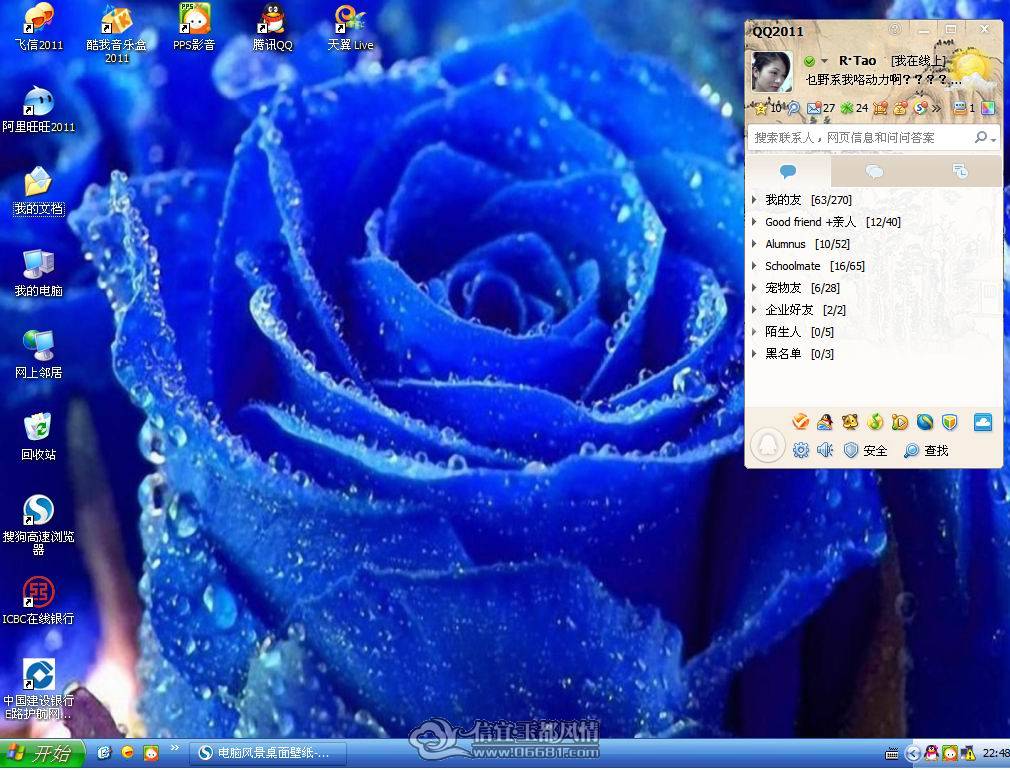Show more QQ shortcut icons with the double-chevron
Screen dimensions: 1010x770
pos(937,108)
